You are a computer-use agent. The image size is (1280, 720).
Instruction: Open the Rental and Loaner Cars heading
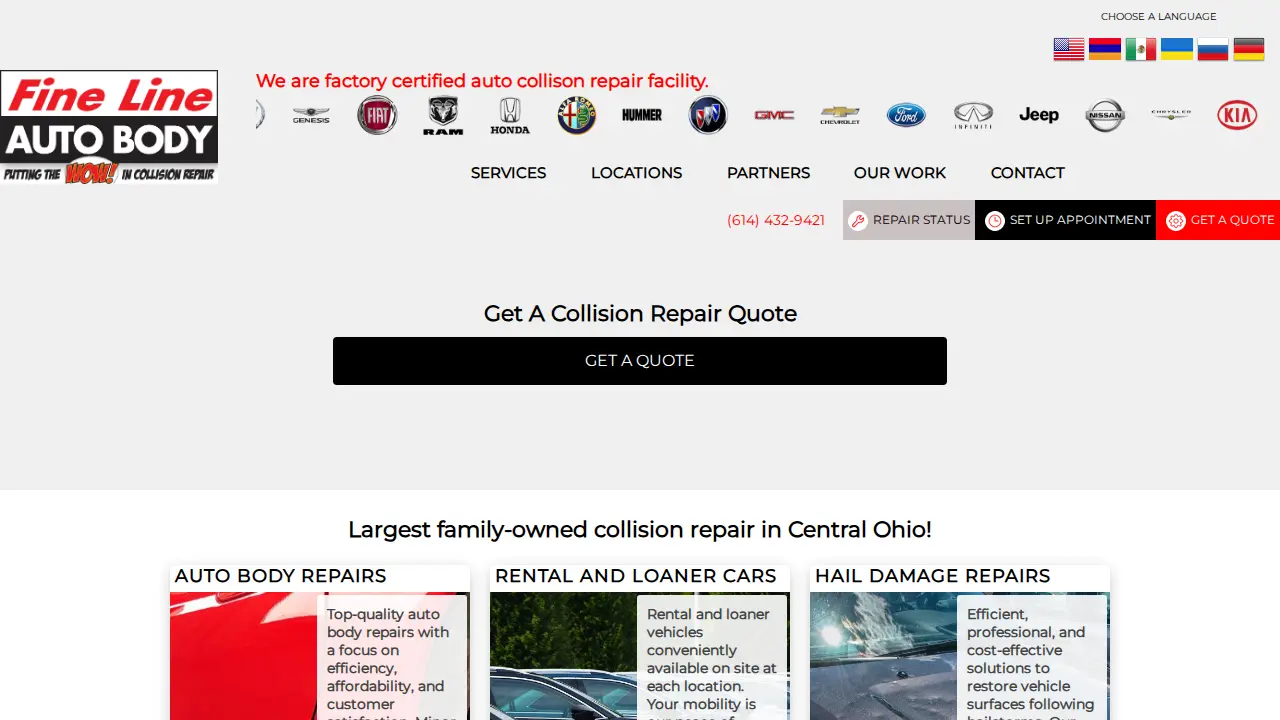pos(636,576)
